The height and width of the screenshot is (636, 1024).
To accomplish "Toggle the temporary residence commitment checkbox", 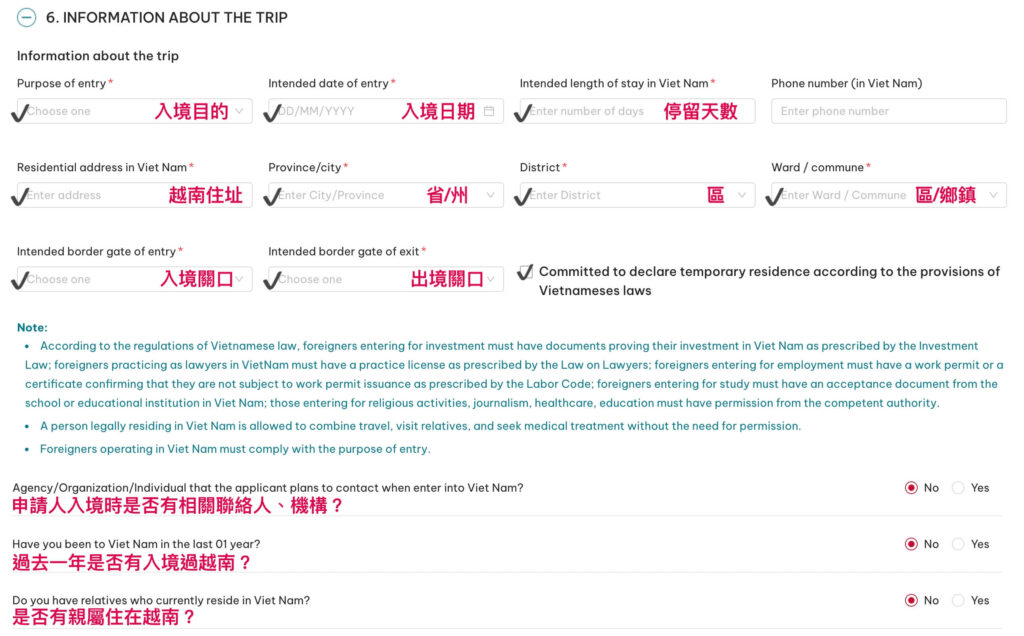I will [x=525, y=272].
